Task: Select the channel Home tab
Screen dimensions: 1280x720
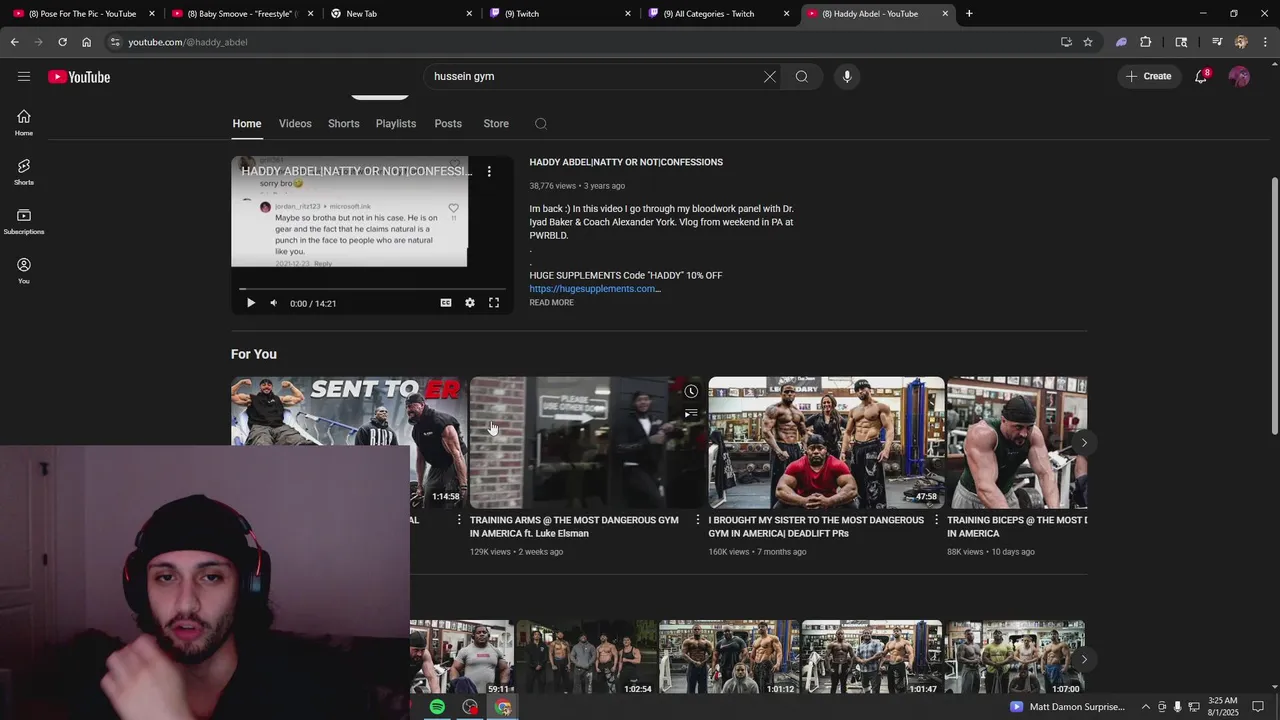Action: pyautogui.click(x=247, y=124)
